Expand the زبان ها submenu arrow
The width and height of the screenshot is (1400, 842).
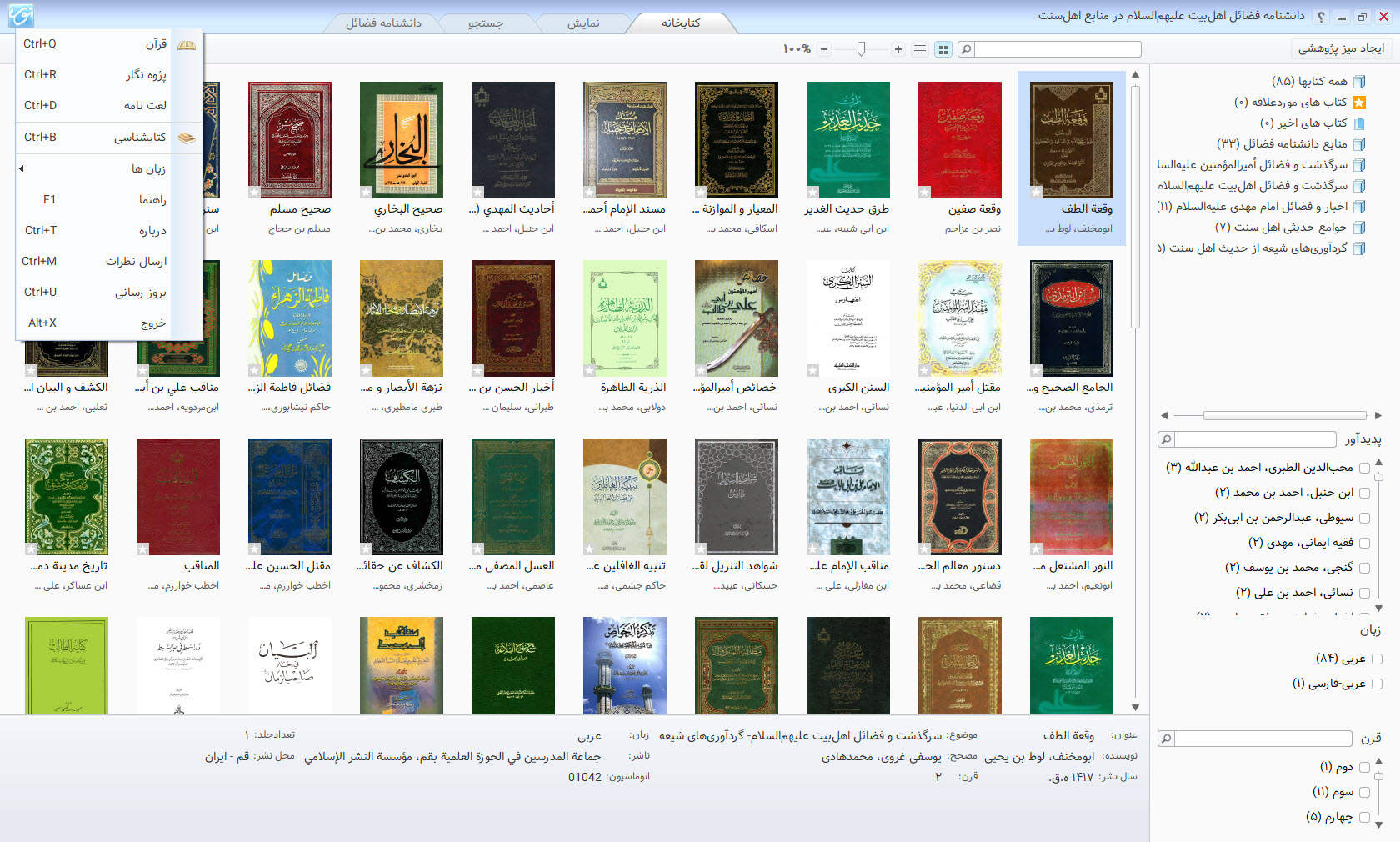[22, 168]
